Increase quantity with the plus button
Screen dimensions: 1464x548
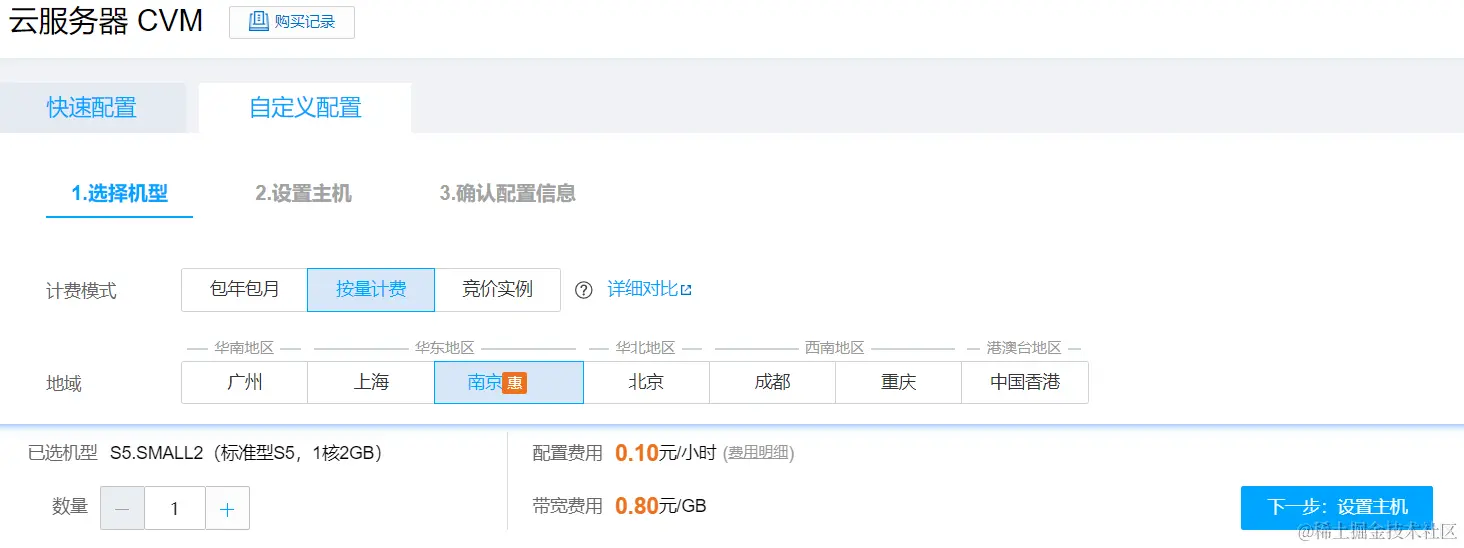(x=227, y=509)
